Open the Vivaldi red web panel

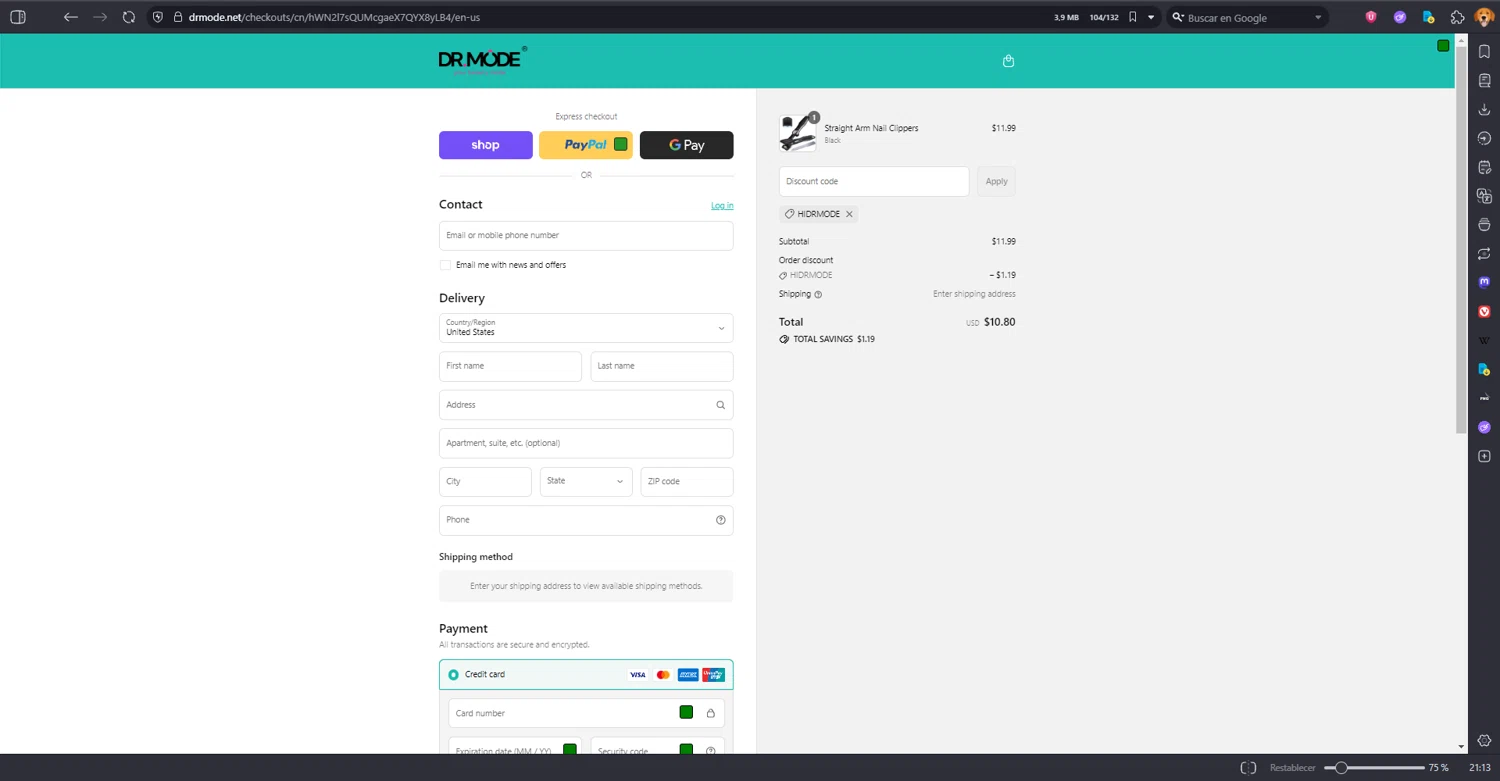pyautogui.click(x=1484, y=312)
